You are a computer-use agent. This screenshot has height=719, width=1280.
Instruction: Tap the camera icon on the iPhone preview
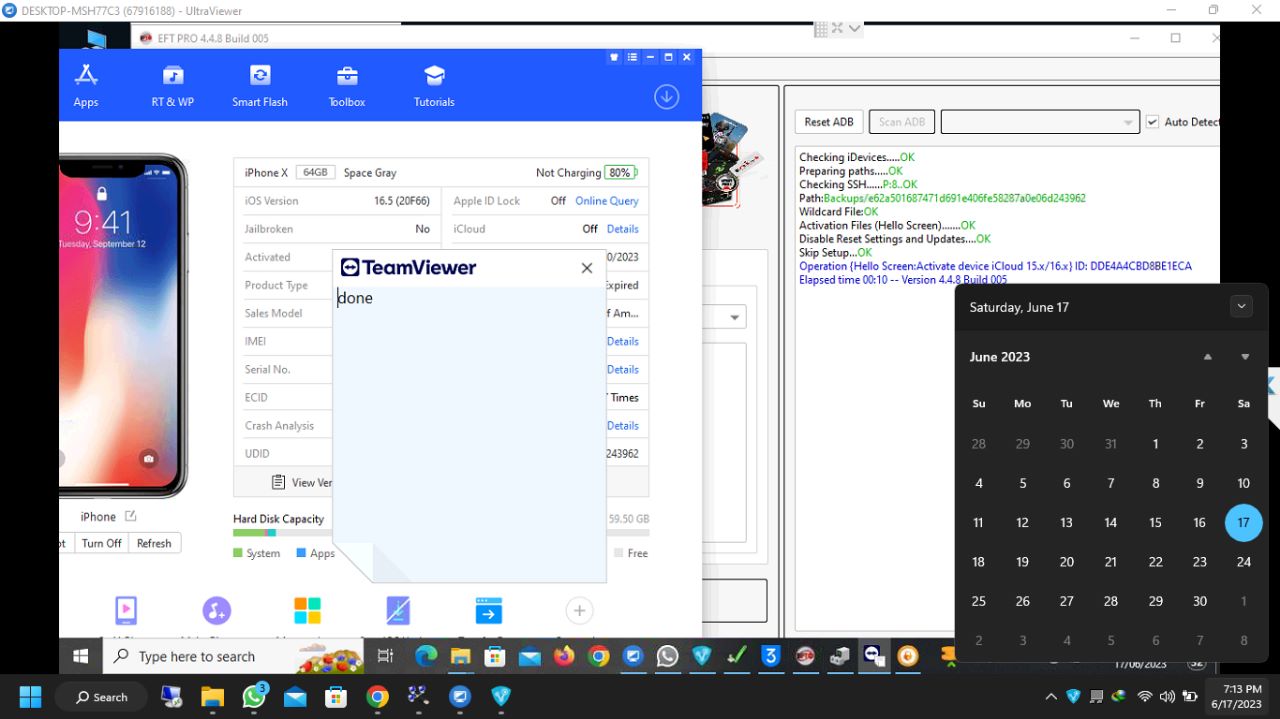[149, 459]
